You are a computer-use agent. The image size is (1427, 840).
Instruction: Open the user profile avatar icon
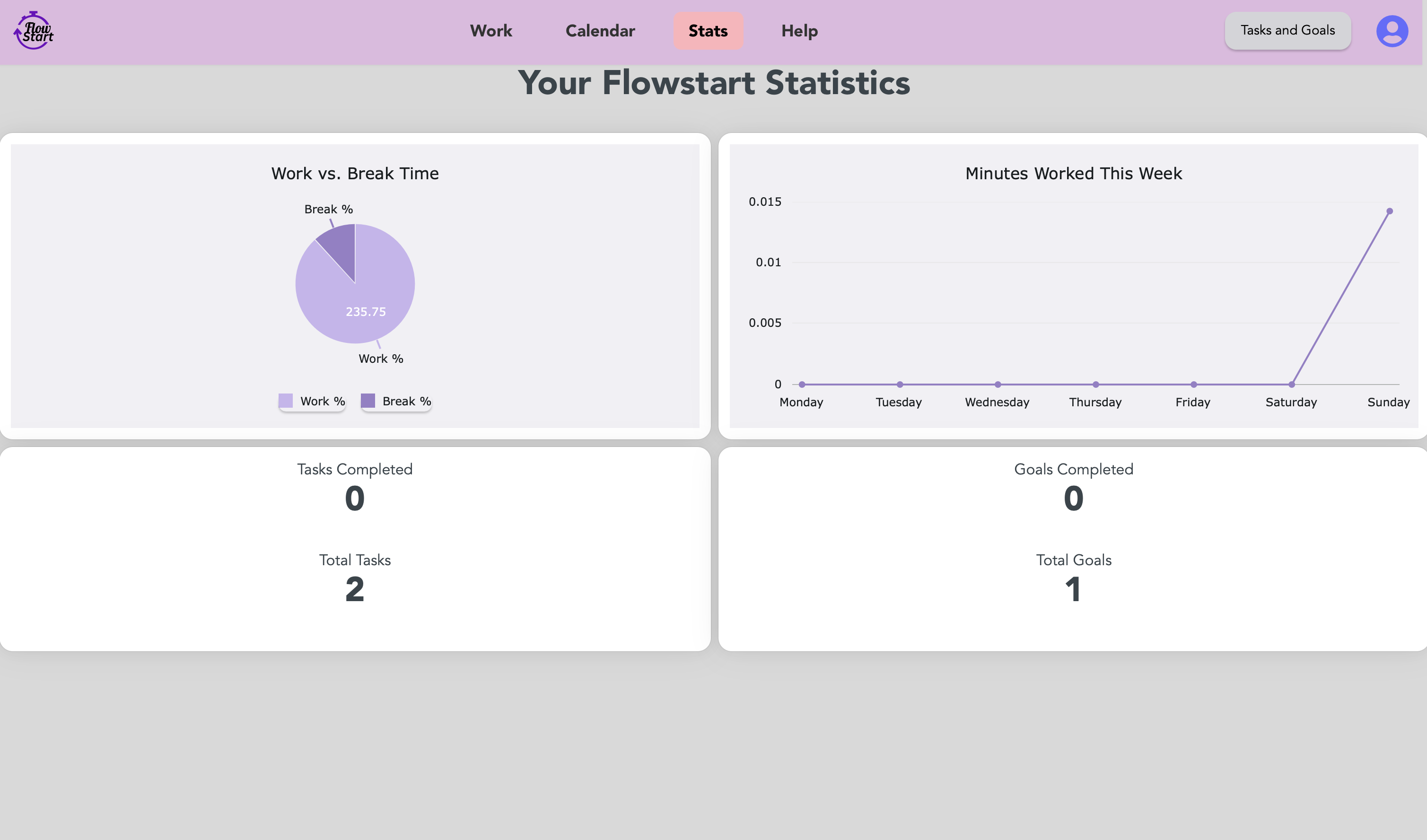pos(1392,31)
